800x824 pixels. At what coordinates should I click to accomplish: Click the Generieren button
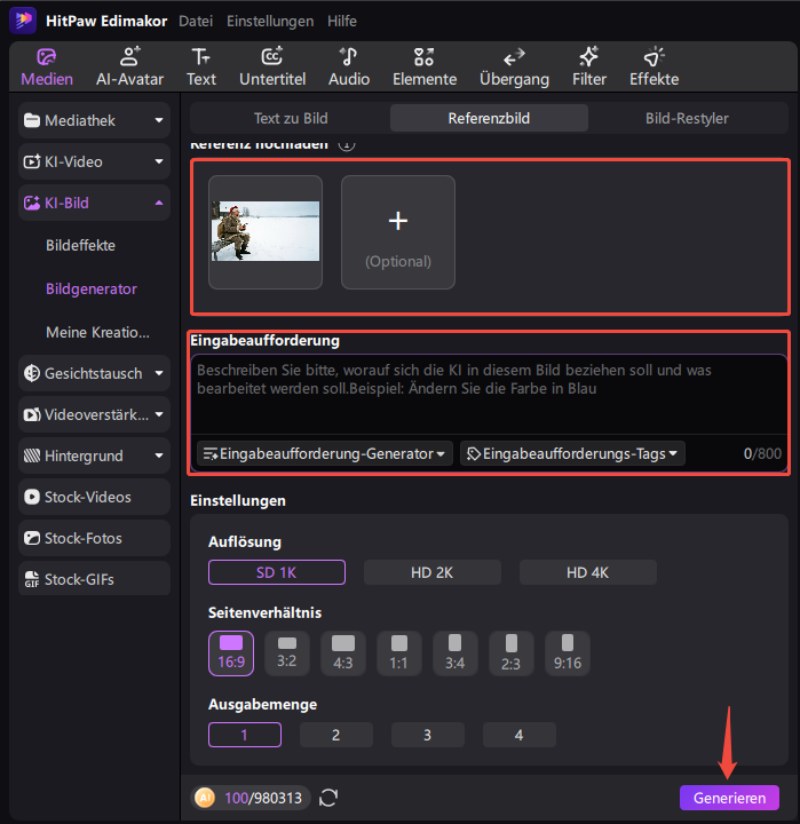point(729,797)
